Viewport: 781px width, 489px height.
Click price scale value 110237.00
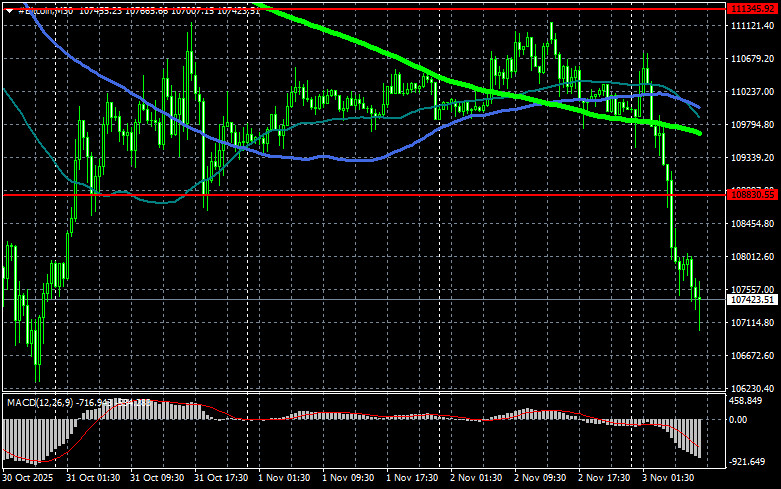[752, 92]
